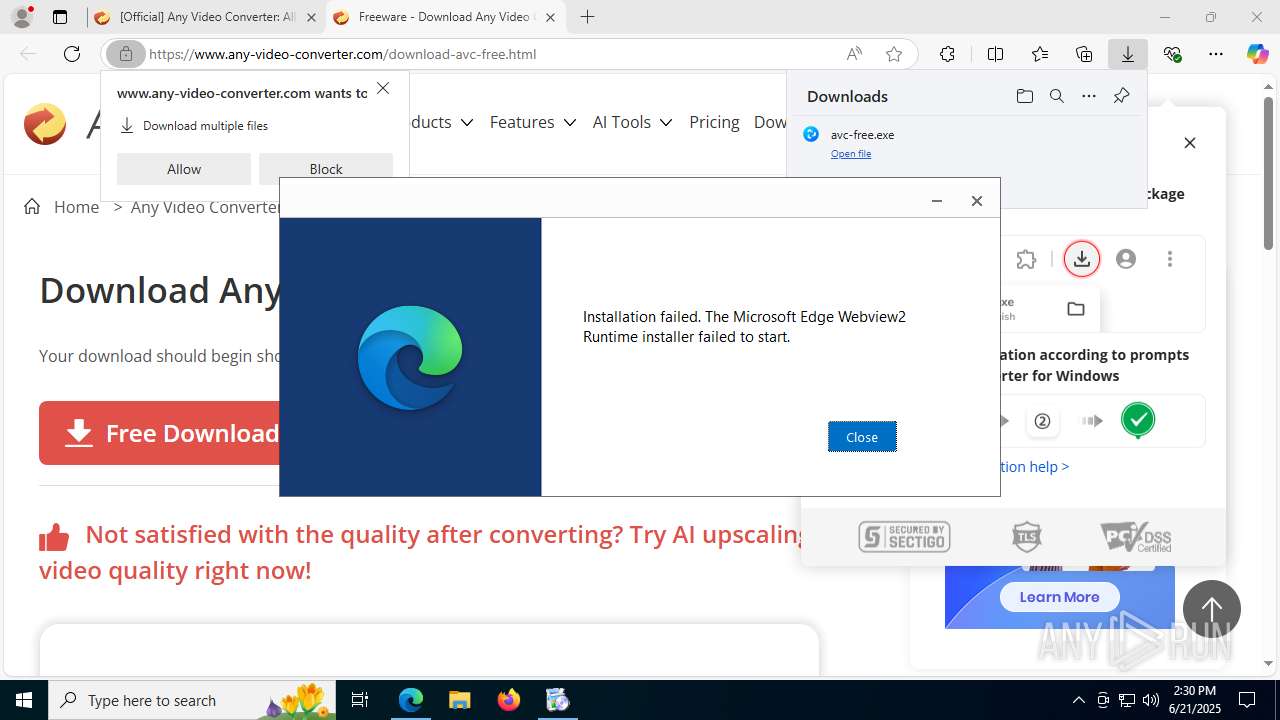Click the Edge profile avatar icon
Image resolution: width=1280 pixels, height=720 pixels.
click(22, 17)
